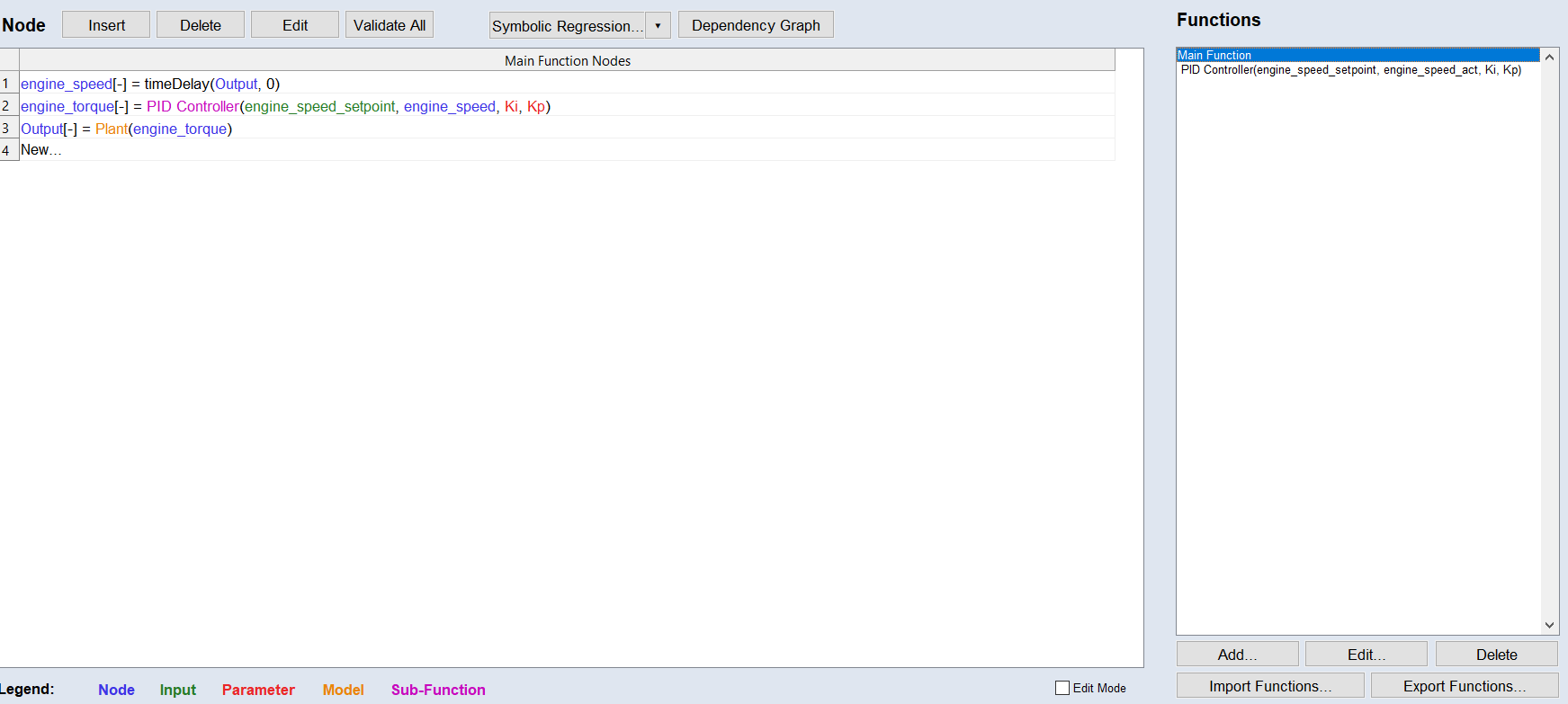This screenshot has width=1568, height=704.
Task: Open the Symbolic Regression dropdown arrow
Action: (x=658, y=25)
